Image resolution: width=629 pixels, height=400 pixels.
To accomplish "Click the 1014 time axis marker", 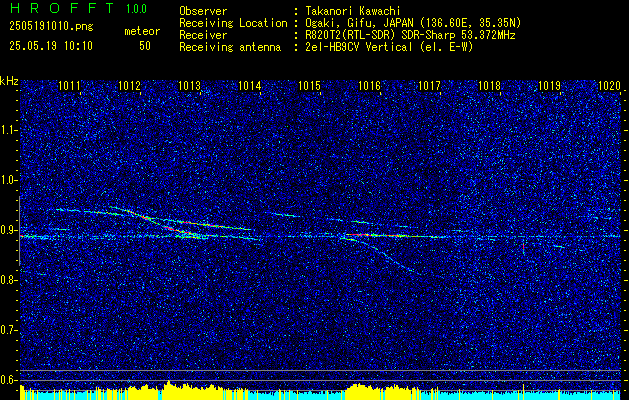I will pos(249,85).
